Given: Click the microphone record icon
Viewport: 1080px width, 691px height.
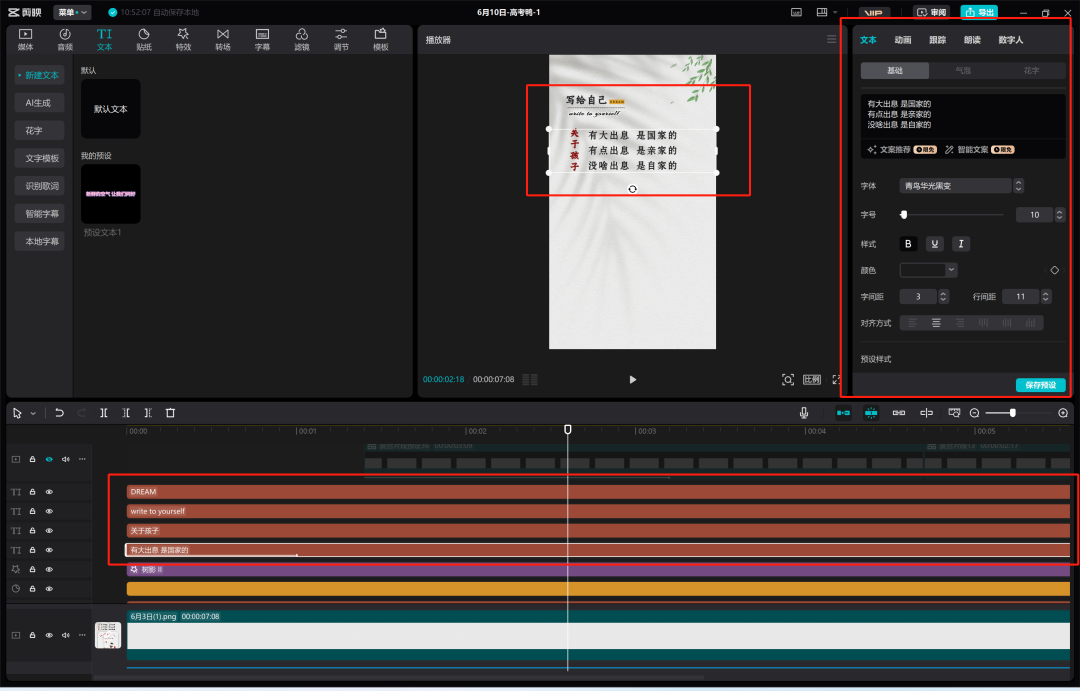Looking at the screenshot, I should point(804,412).
